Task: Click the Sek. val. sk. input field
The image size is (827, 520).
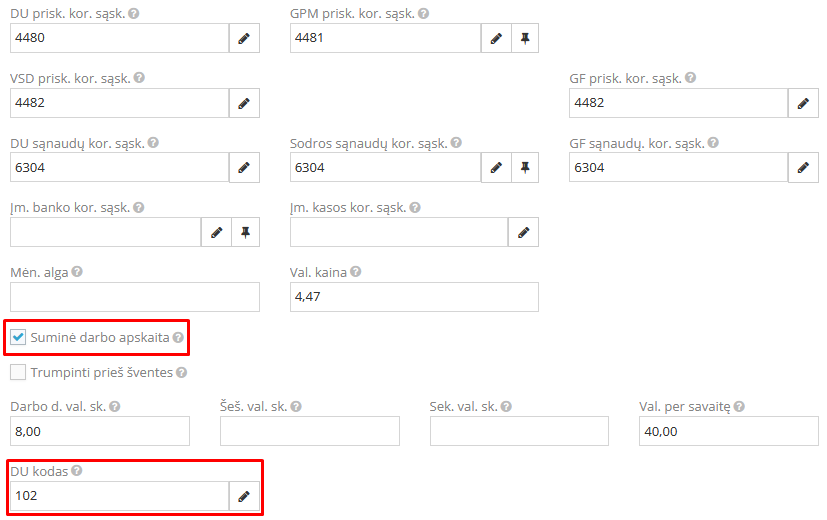Action: click(x=519, y=431)
